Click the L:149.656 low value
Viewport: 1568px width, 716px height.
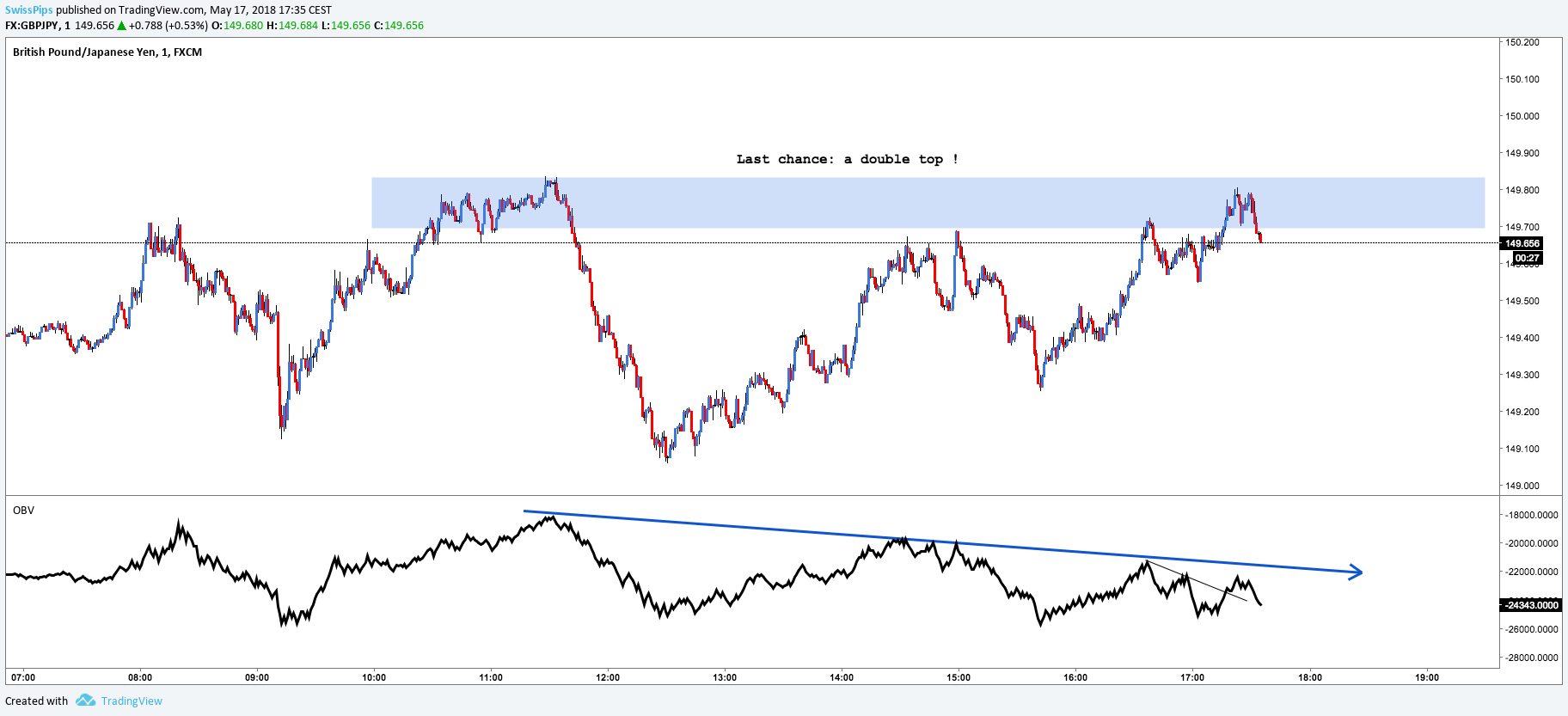[346, 26]
